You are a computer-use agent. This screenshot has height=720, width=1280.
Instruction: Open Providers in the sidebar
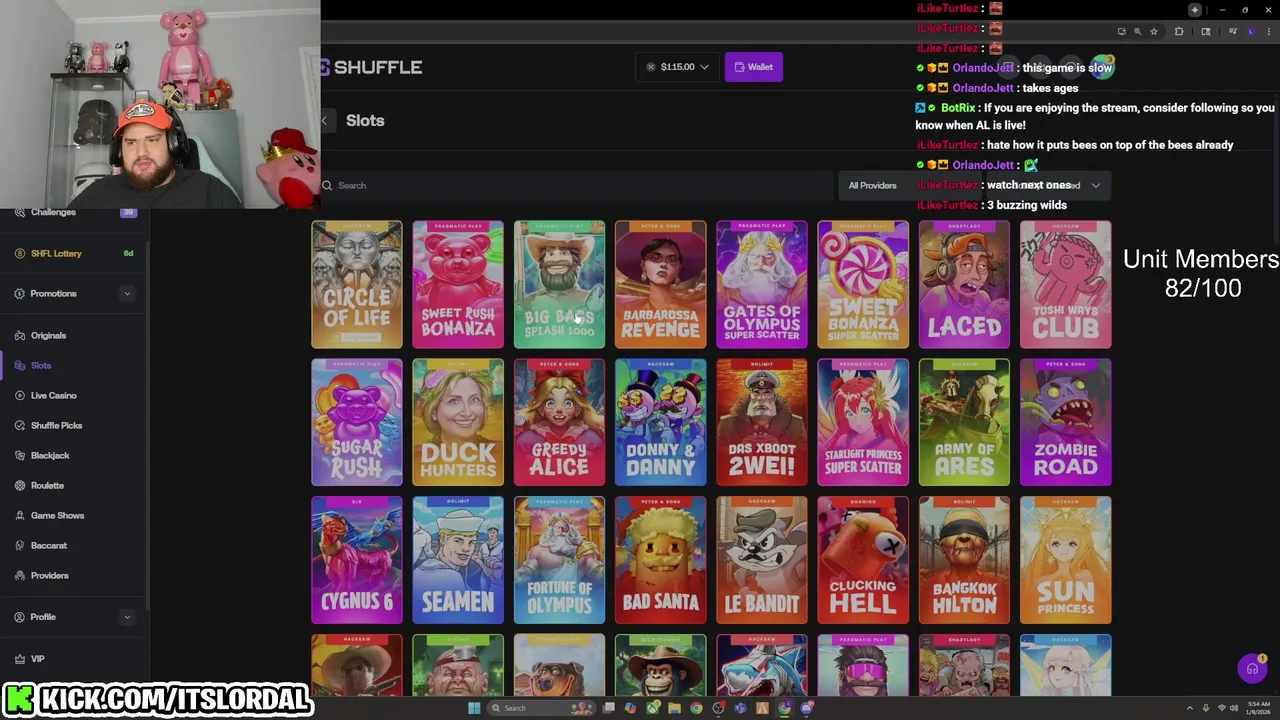pos(73,575)
